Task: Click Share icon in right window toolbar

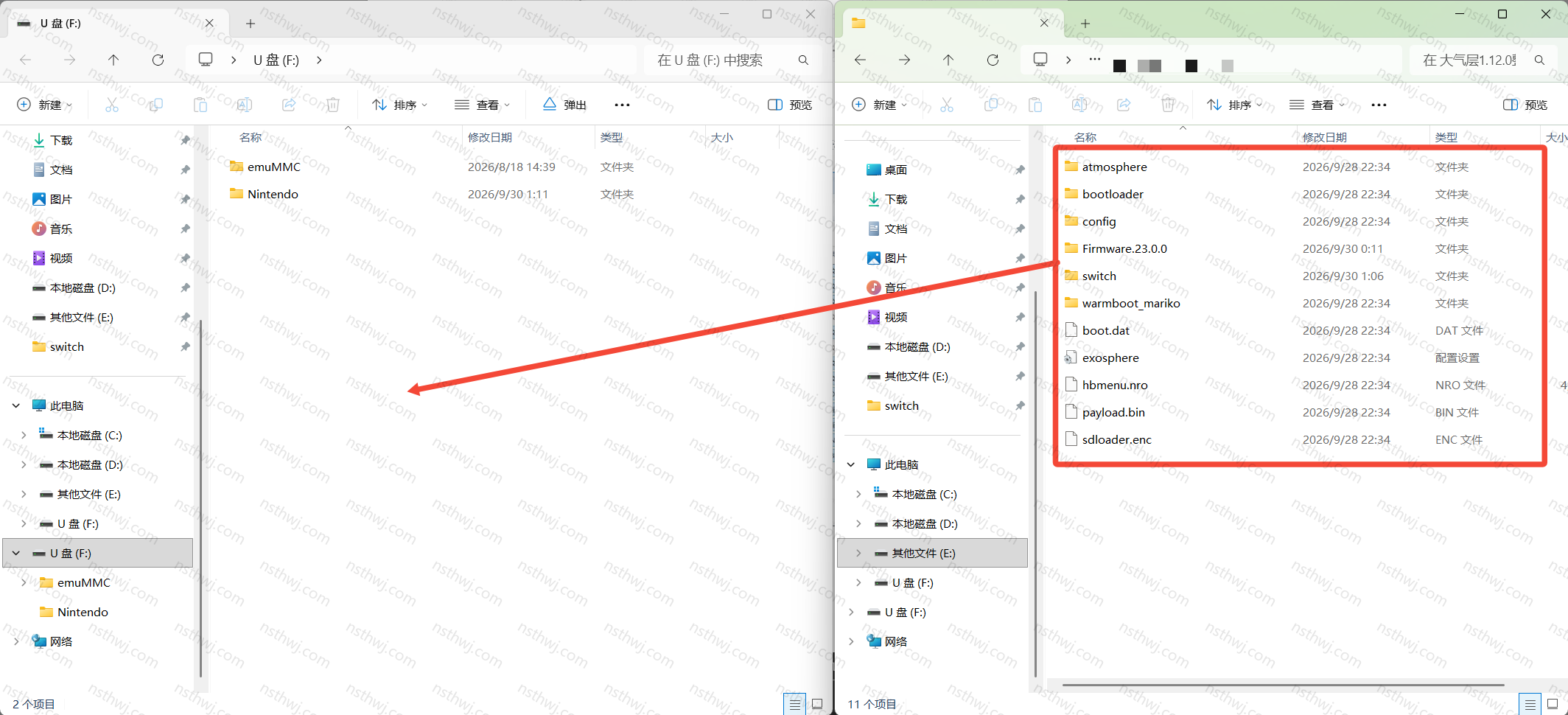Action: (x=1124, y=105)
